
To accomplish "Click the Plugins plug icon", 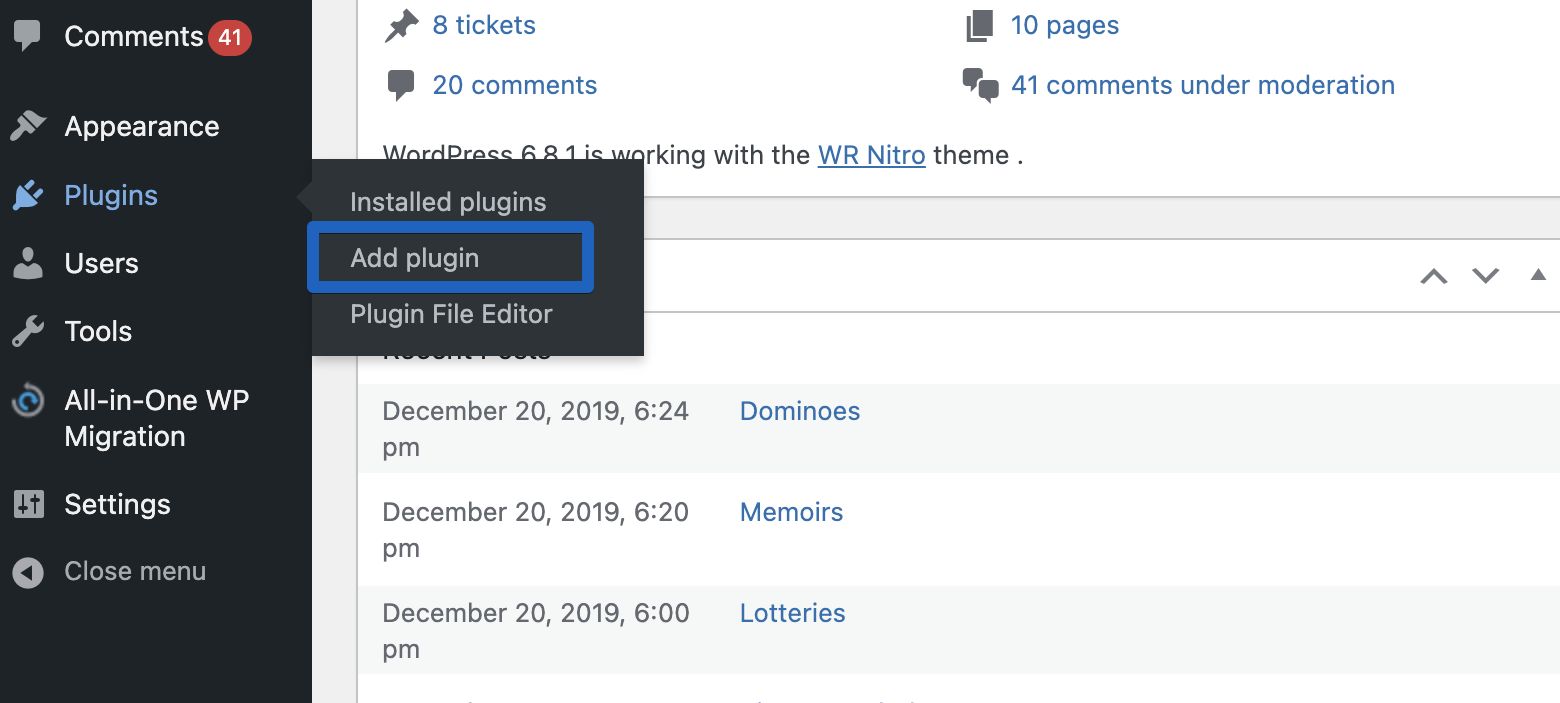I will pos(28,195).
